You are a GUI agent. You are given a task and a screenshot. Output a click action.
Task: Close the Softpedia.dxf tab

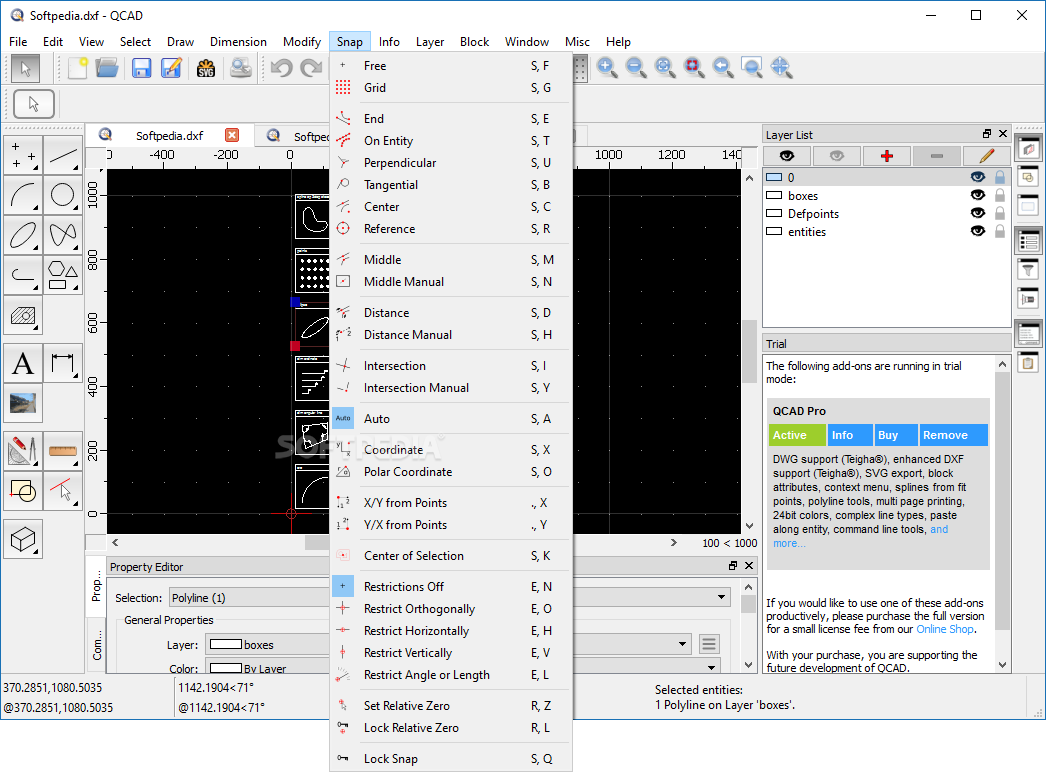(232, 135)
